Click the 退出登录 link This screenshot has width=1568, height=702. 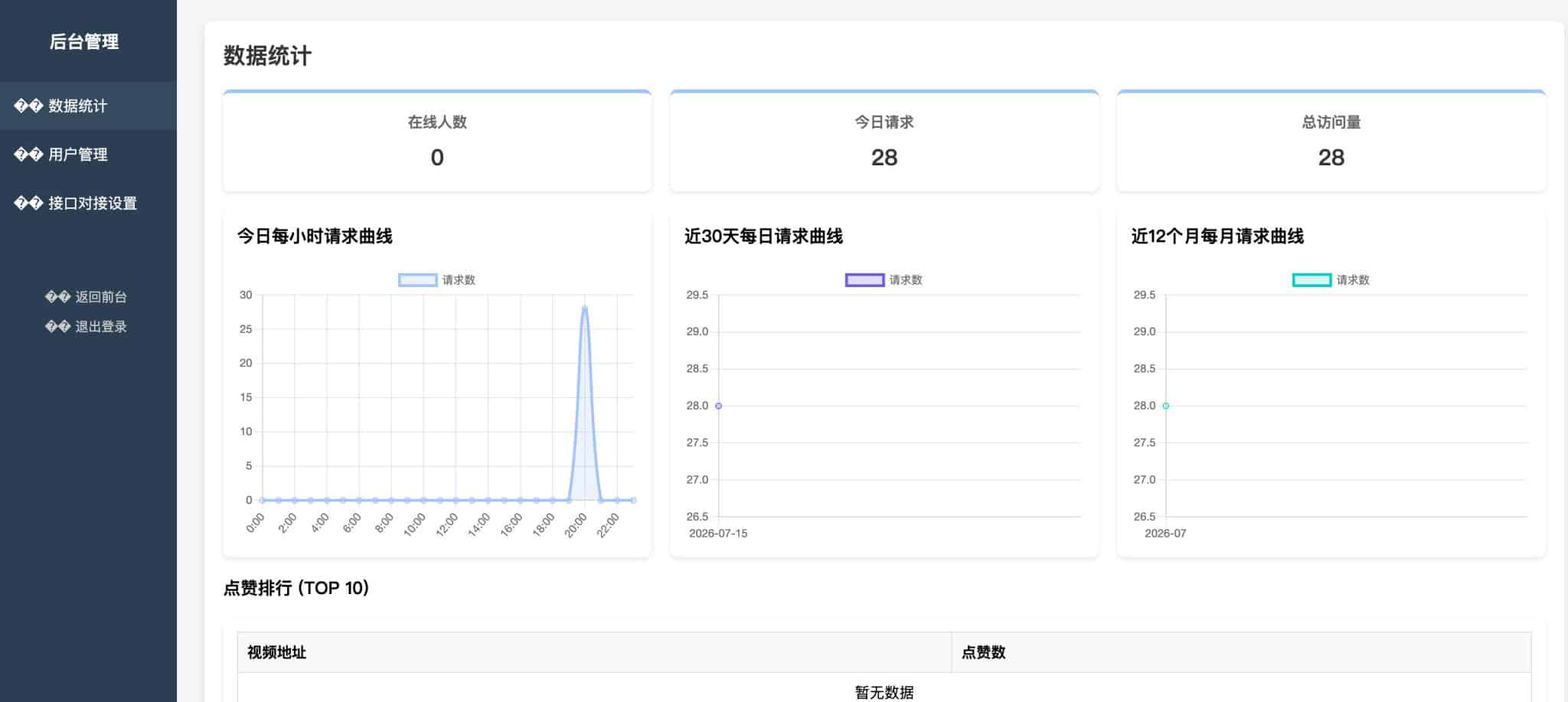86,327
